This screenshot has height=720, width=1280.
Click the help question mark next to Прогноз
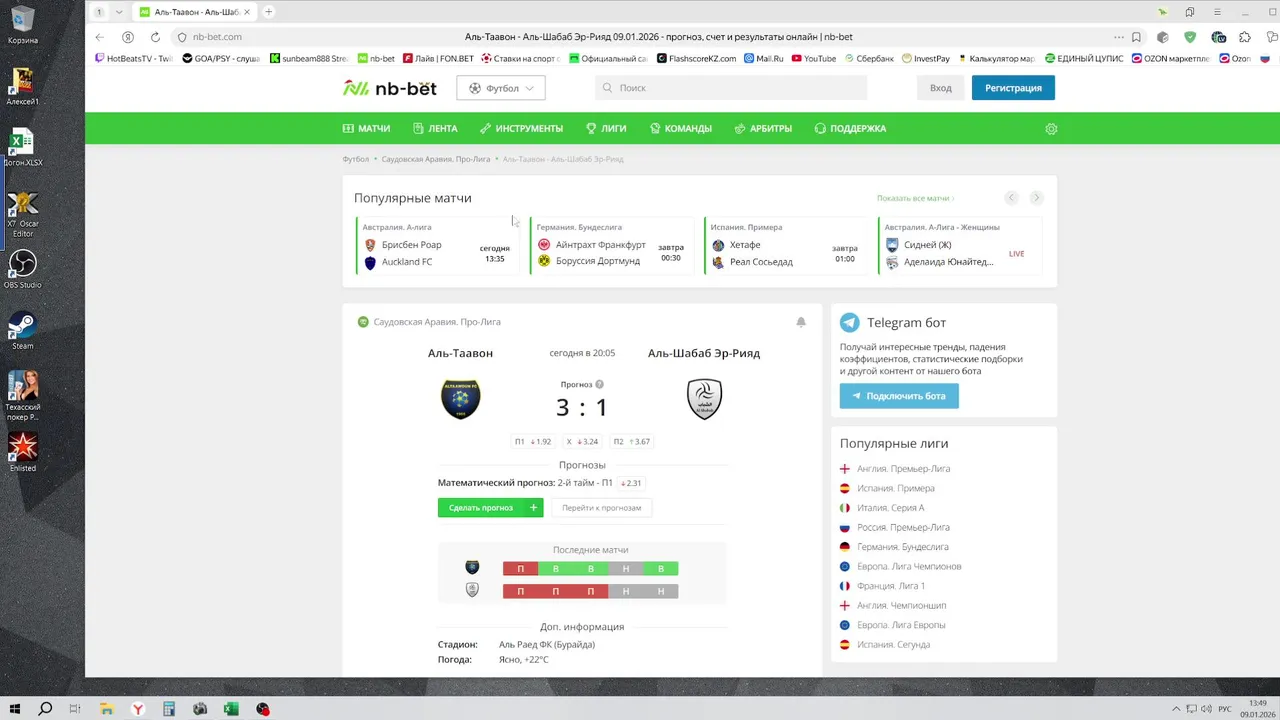click(600, 384)
